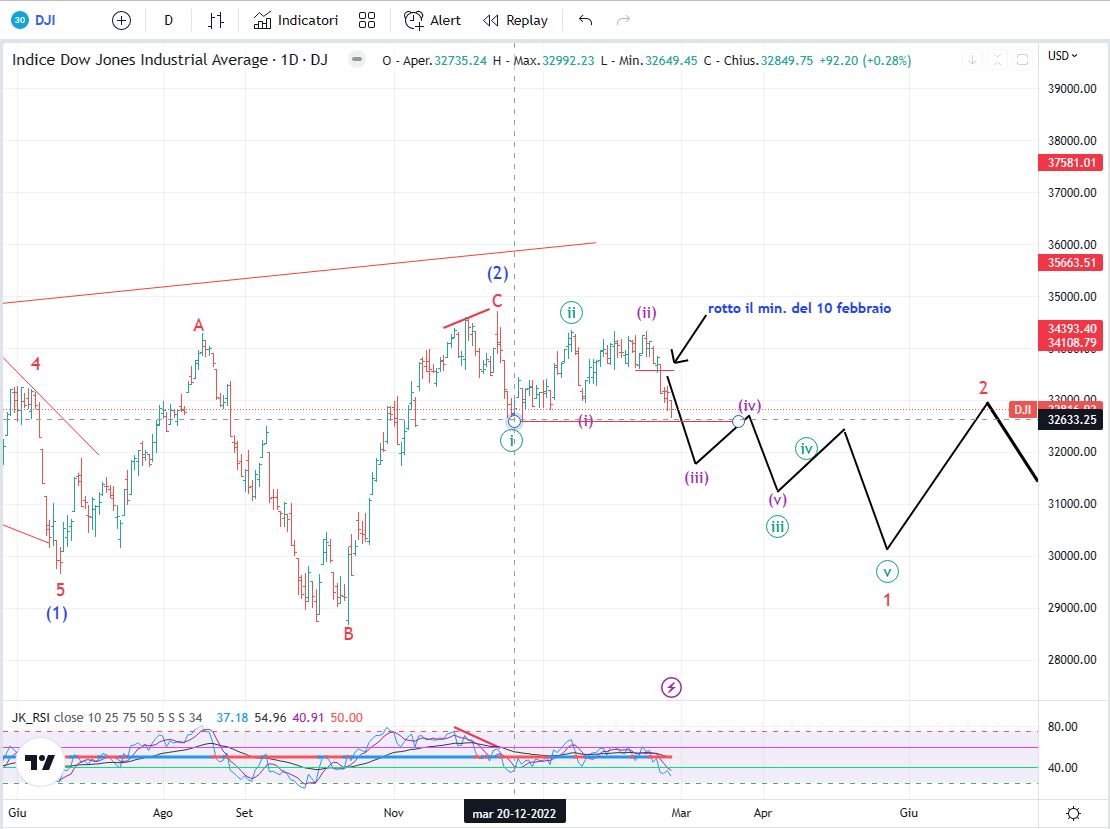Click the closing value 32849.75 in legend
Screen dimensions: 1110x829
[x=786, y=60]
